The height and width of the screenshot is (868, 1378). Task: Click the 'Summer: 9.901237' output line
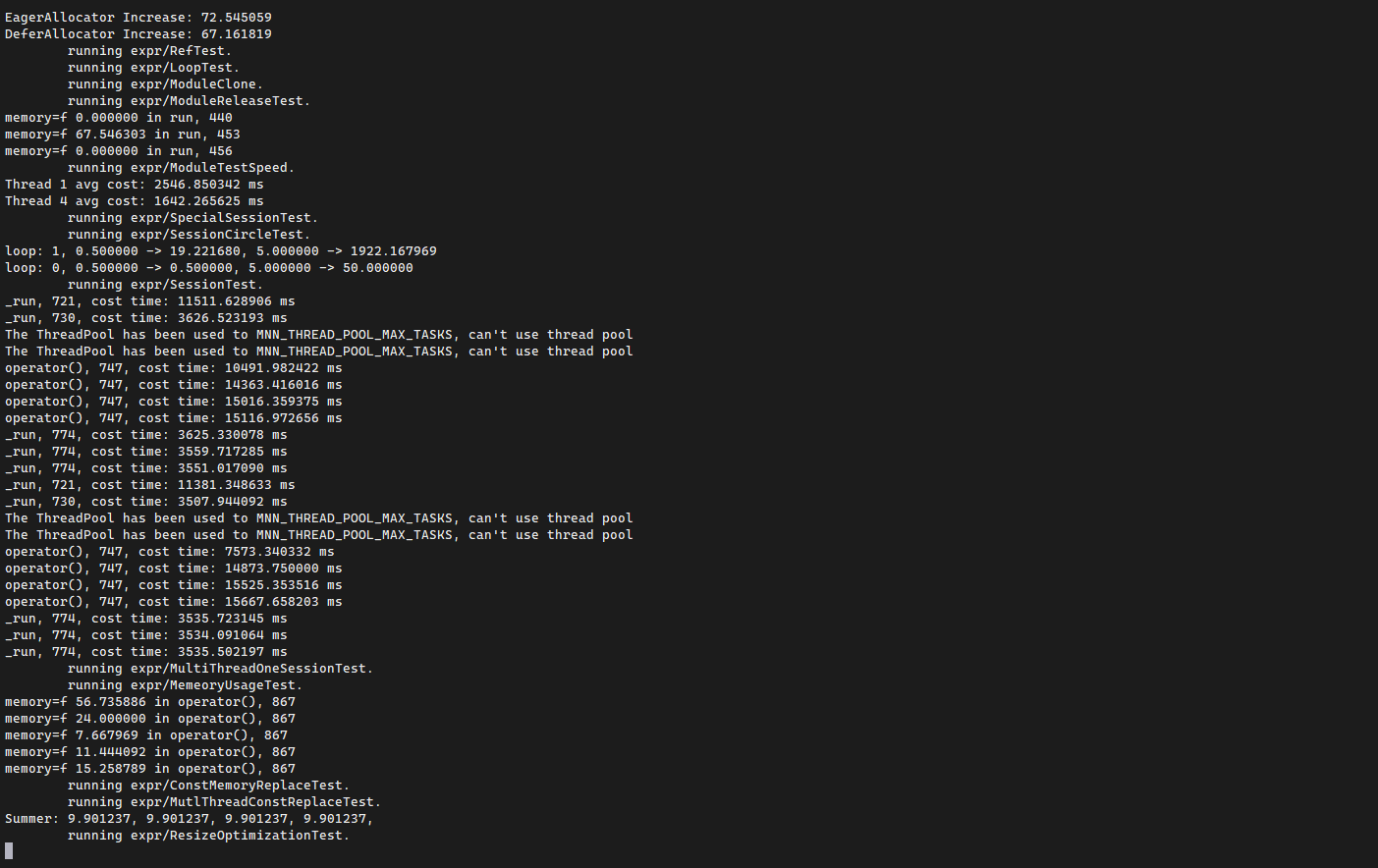189,819
